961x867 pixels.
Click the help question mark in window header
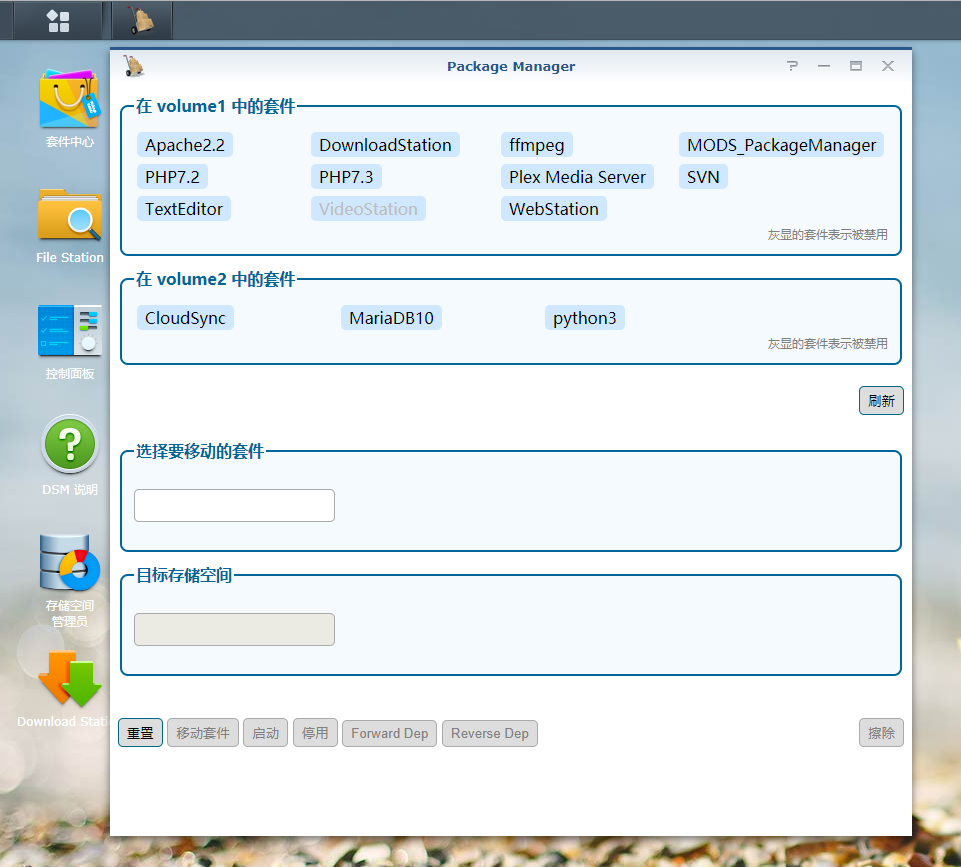(792, 66)
